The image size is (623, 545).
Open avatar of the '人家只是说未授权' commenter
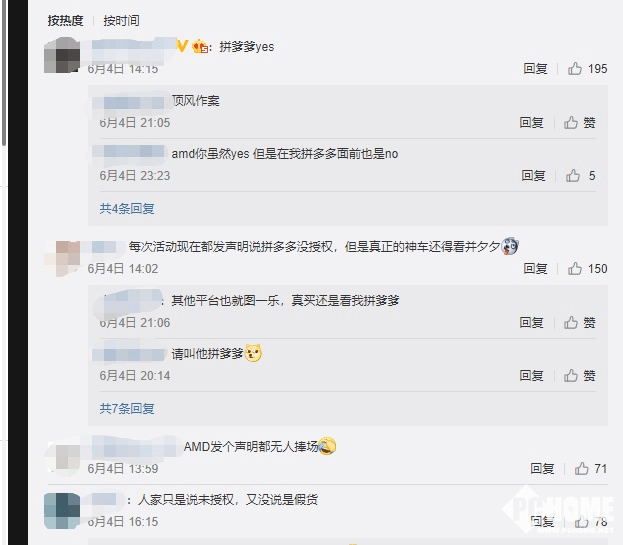tap(62, 509)
